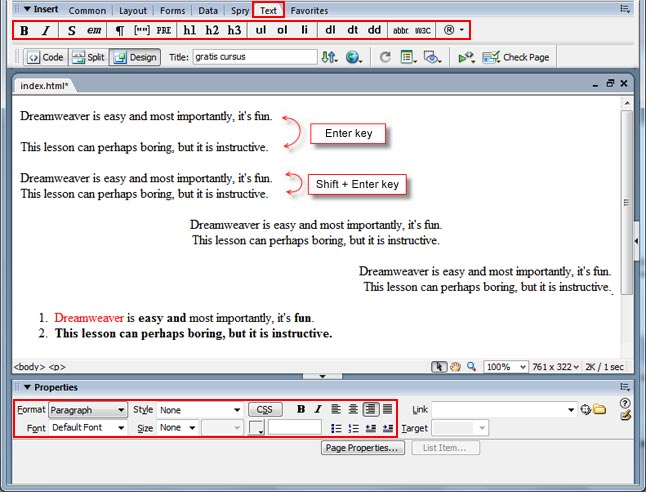Viewport: 646px width, 492px height.
Task: Open Font Default Font dropdown
Action: [88, 428]
